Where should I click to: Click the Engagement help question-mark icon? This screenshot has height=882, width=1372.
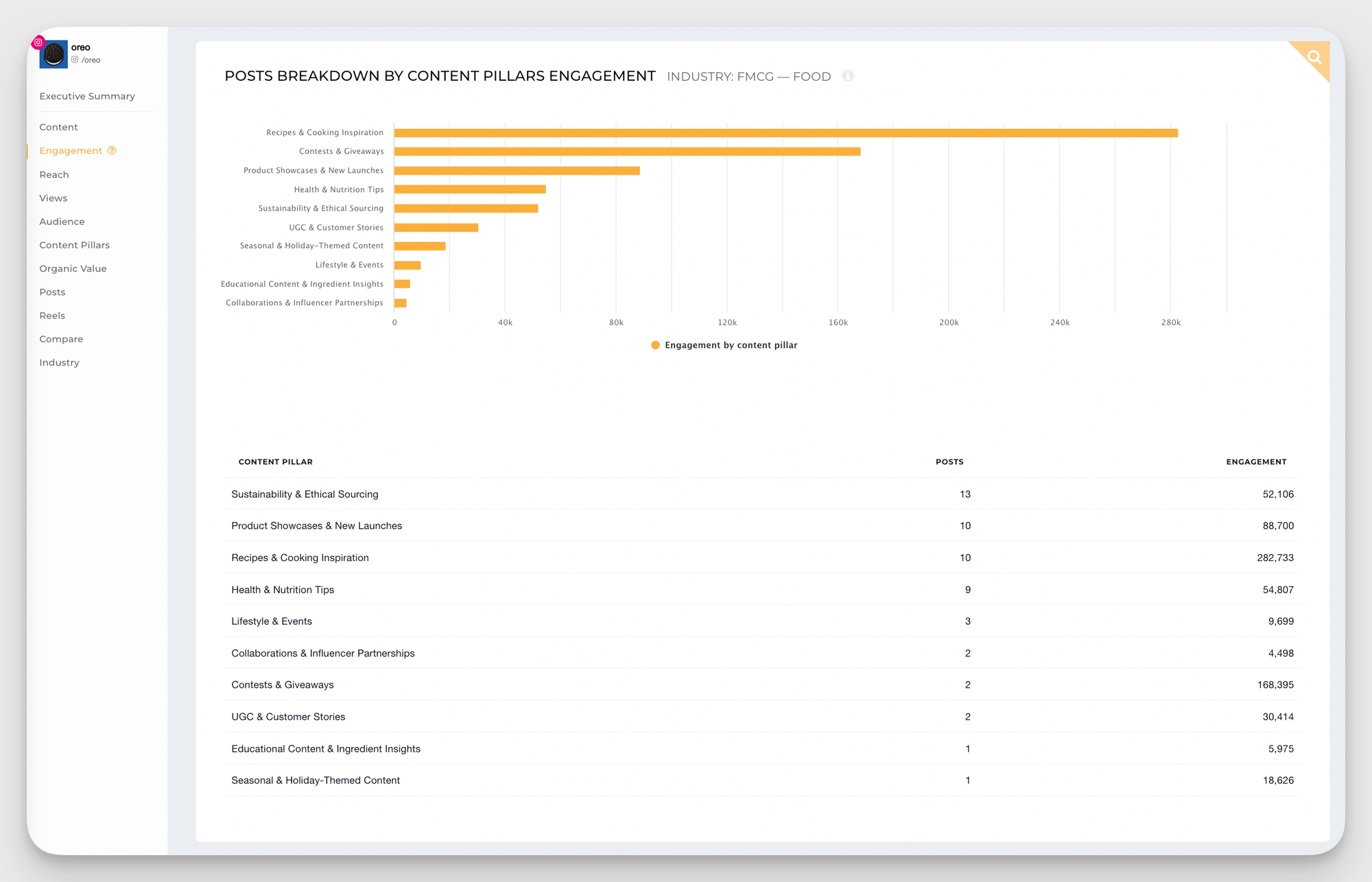pos(112,151)
